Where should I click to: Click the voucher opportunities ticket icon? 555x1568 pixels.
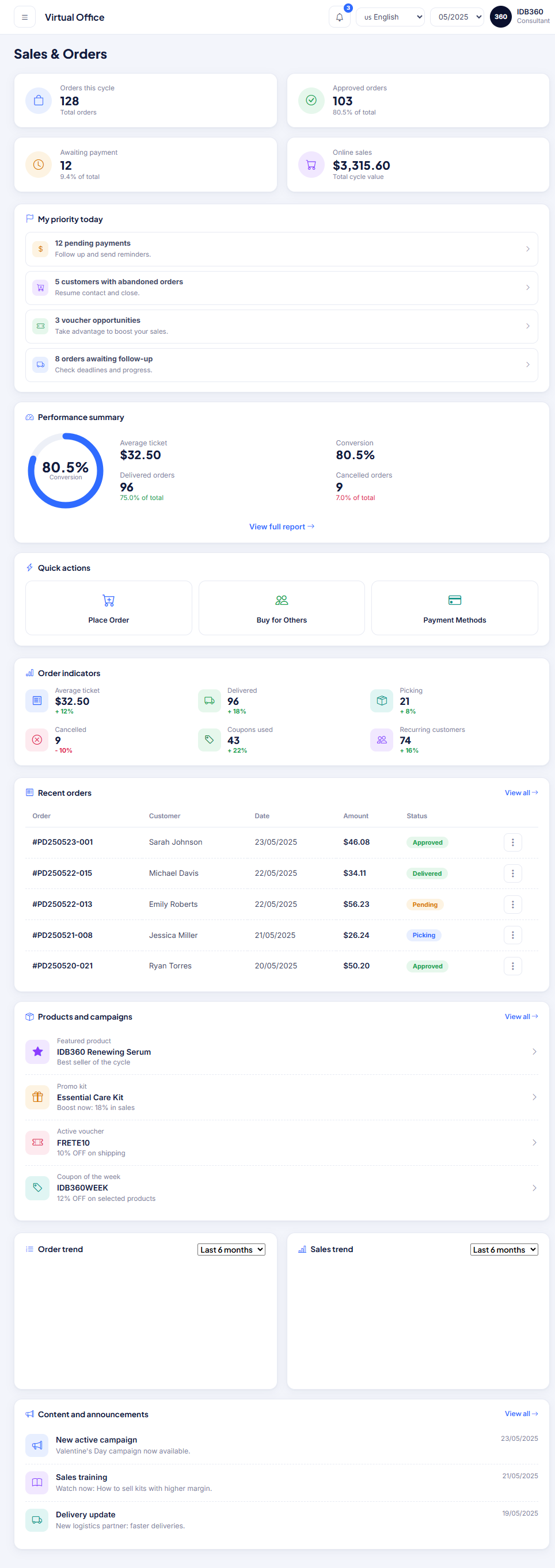coord(40,326)
